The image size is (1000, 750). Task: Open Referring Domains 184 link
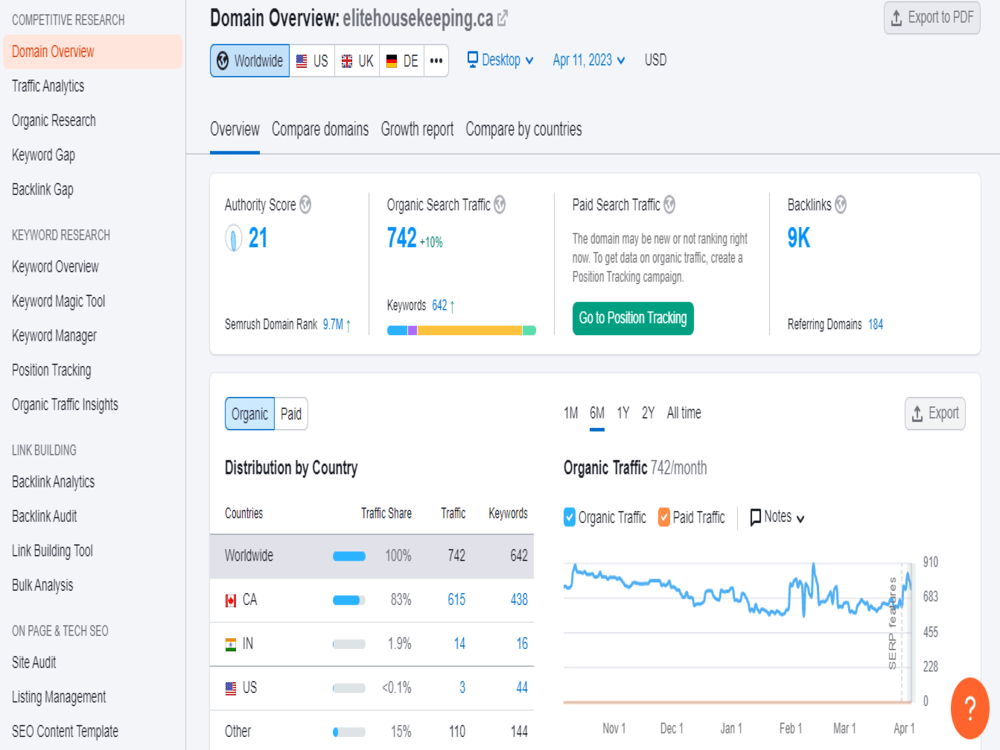click(876, 325)
